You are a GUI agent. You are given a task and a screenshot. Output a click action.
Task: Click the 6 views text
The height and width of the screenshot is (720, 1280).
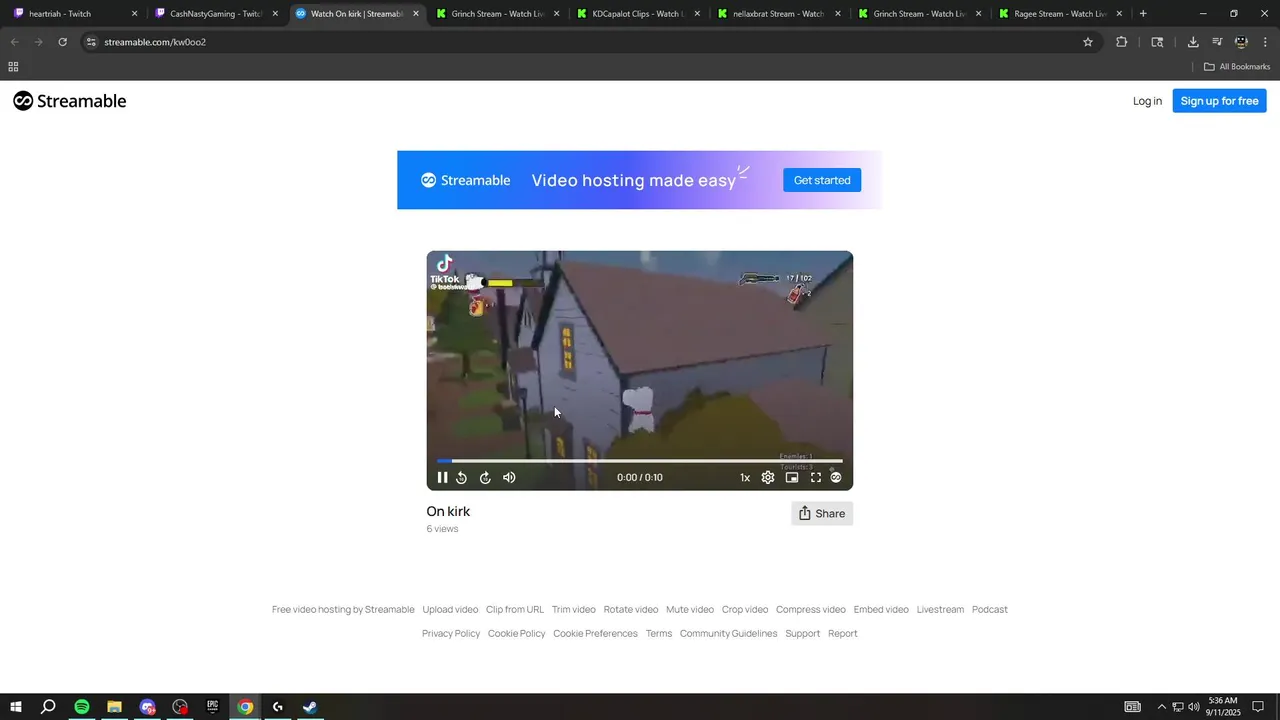[x=442, y=529]
